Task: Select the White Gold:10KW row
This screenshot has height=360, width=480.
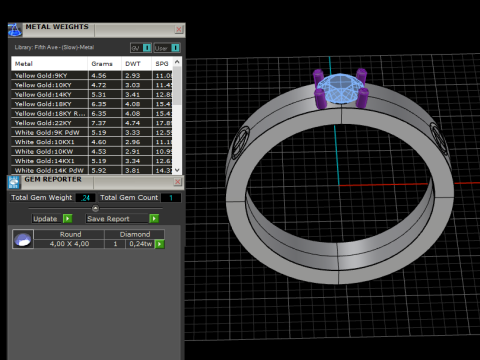Action: click(92, 151)
